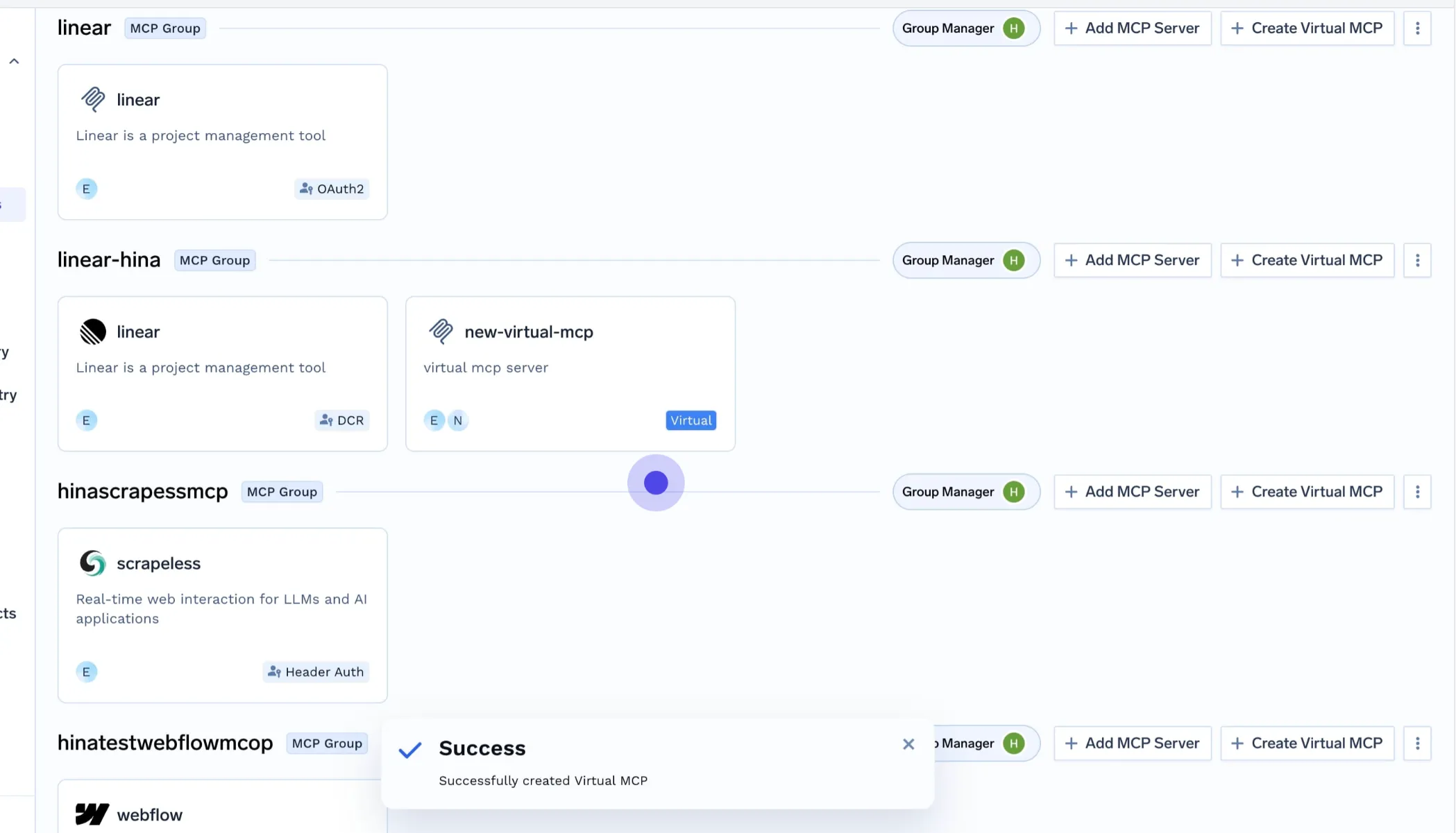This screenshot has width=1456, height=833.
Task: Click the E avatar on scrapeless card
Action: 86,671
